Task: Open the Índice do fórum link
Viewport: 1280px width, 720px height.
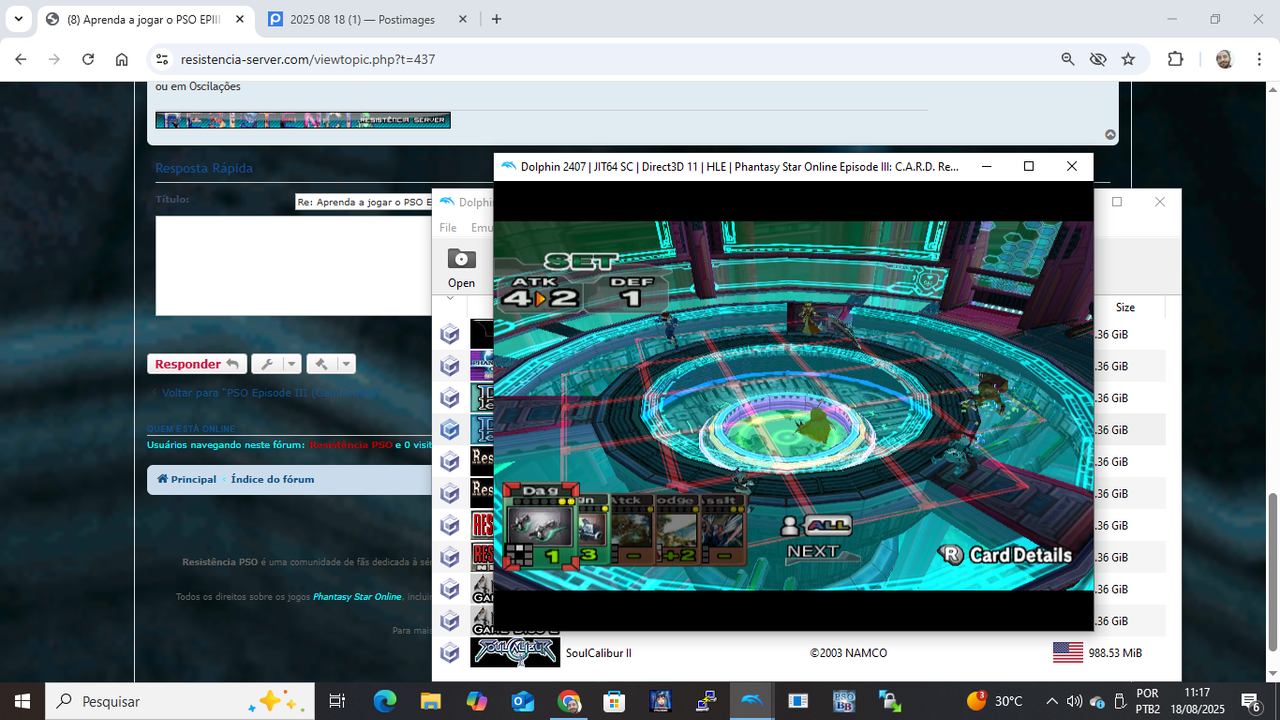Action: tap(272, 479)
